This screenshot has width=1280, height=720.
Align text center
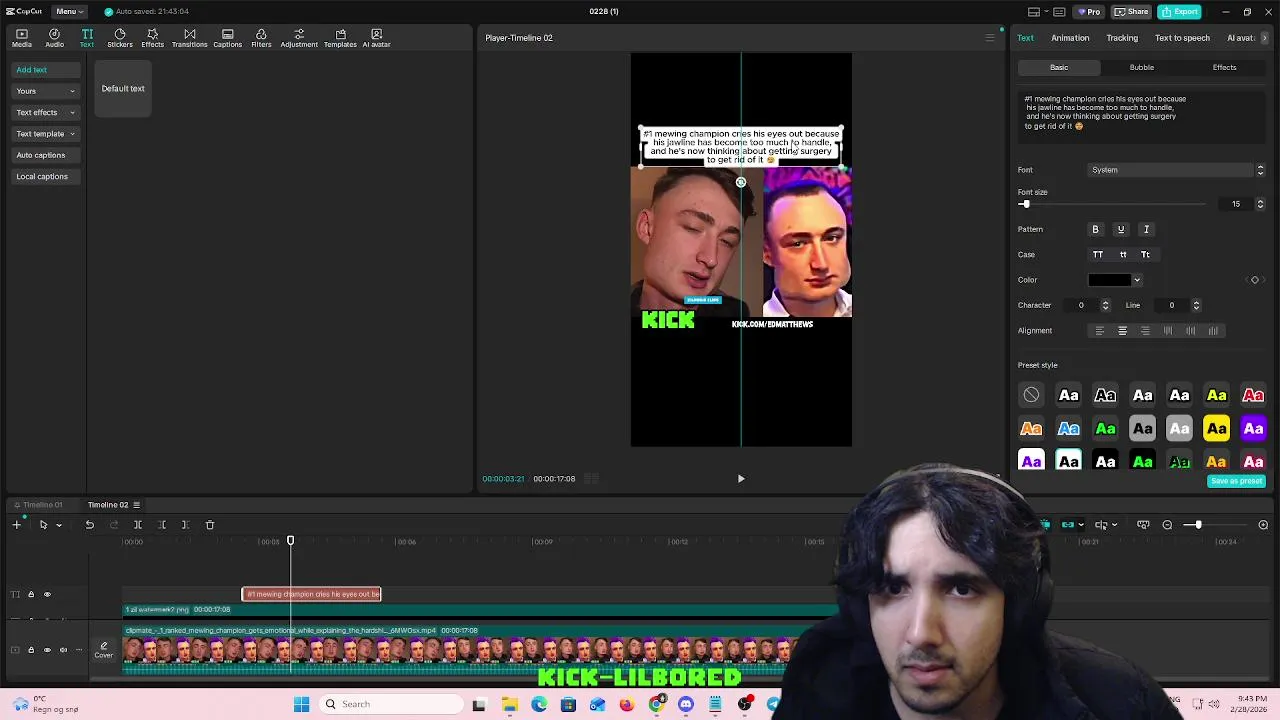coord(1122,331)
